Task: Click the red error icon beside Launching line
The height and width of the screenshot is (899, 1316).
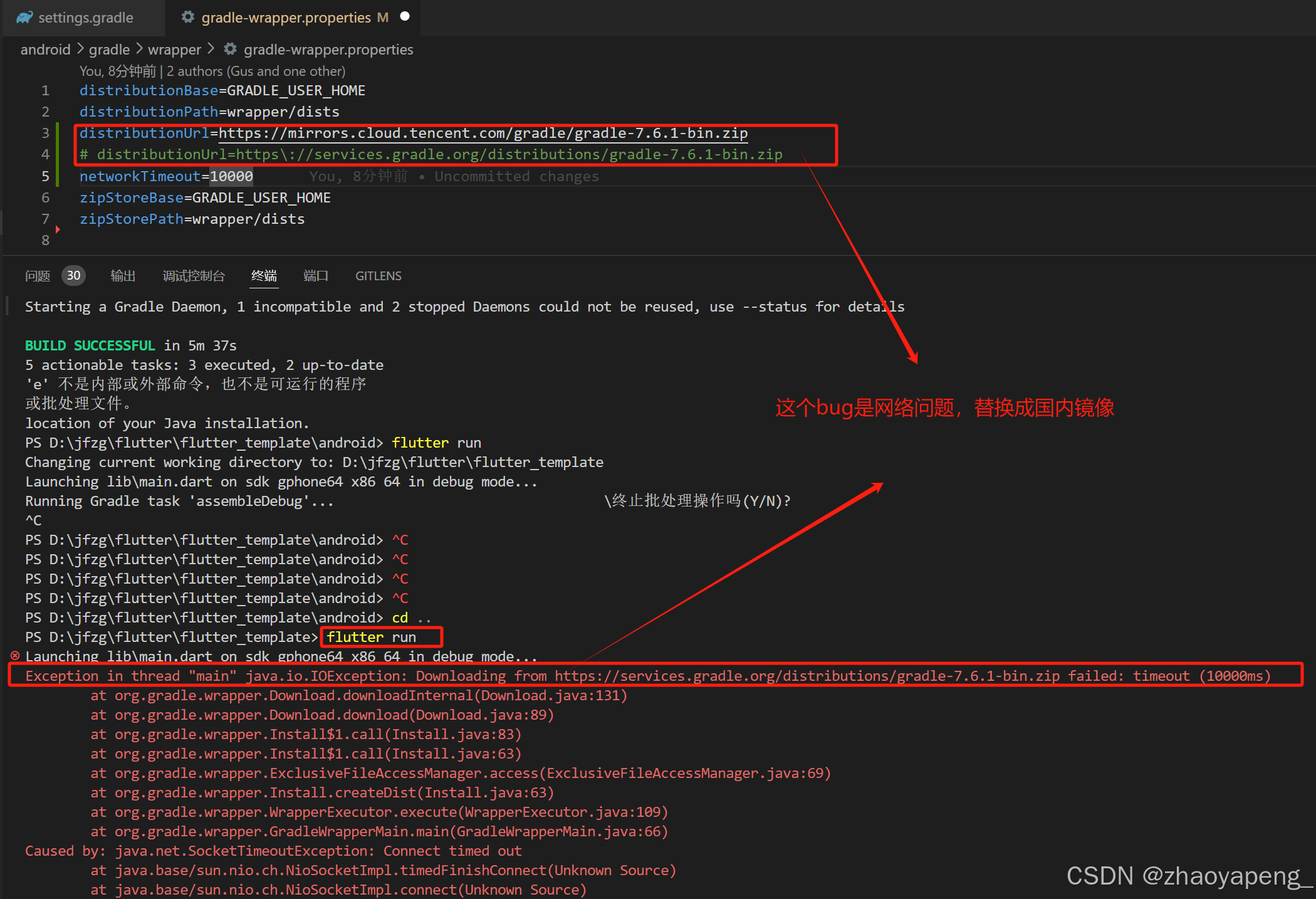Action: [15, 656]
